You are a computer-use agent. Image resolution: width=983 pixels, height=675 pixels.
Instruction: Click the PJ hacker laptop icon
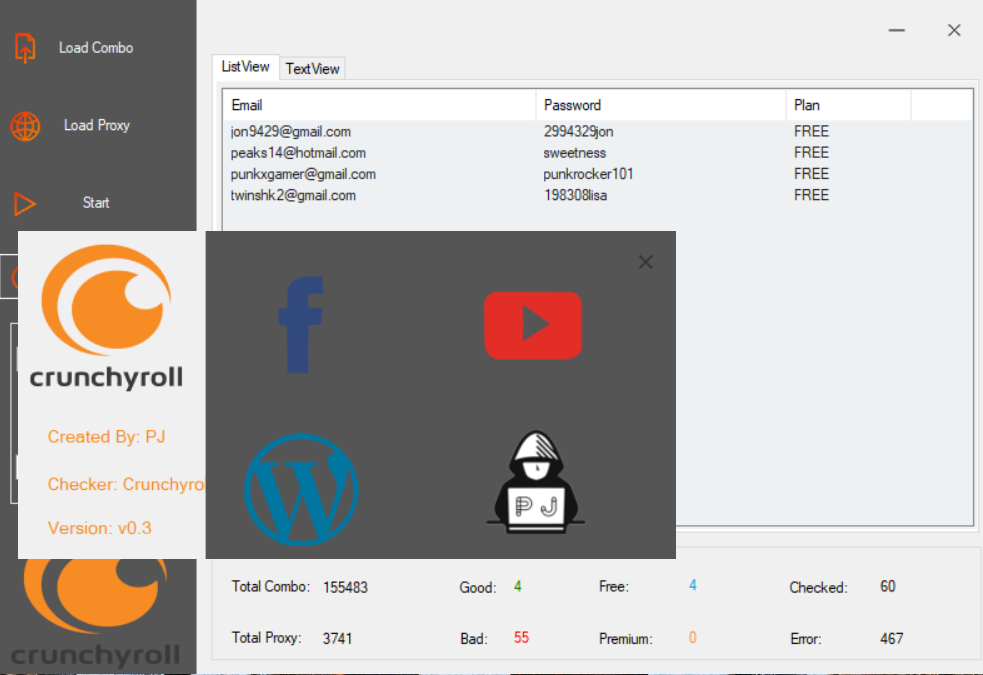(535, 482)
